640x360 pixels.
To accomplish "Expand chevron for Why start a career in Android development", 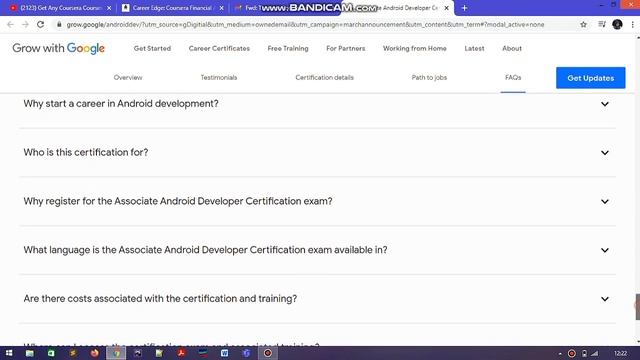I will click(605, 104).
